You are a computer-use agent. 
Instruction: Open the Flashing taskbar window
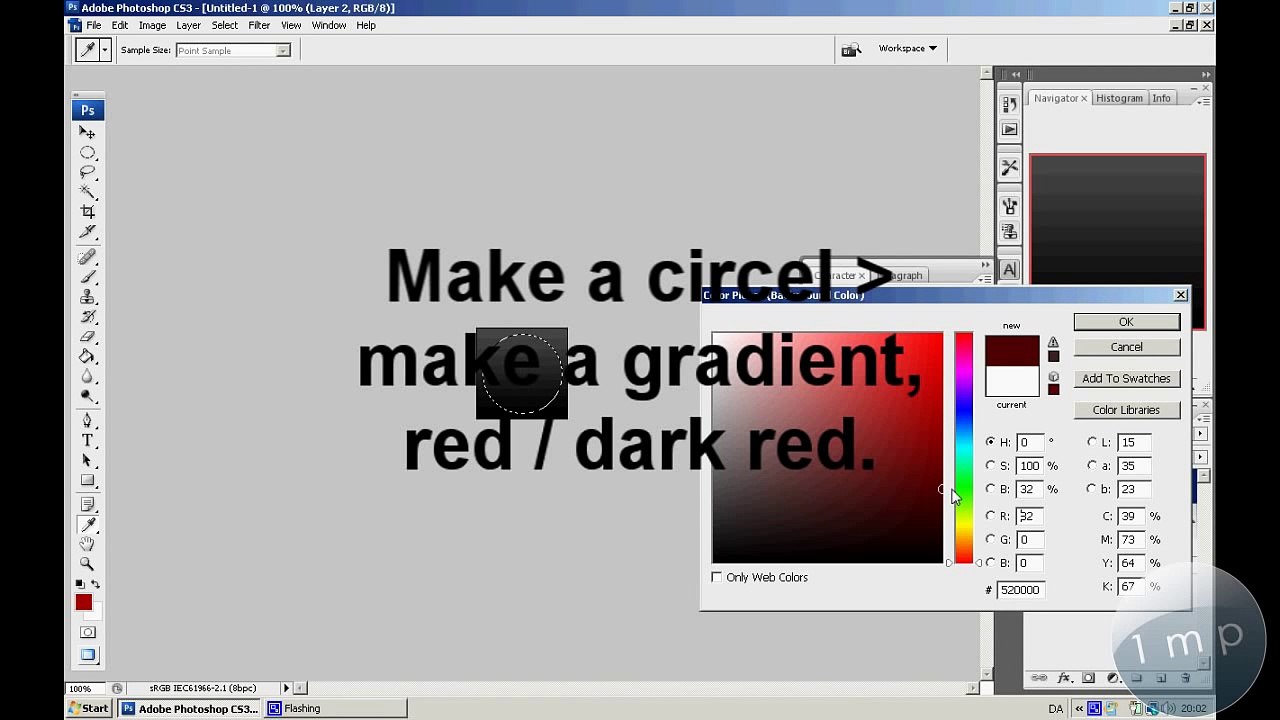tap(335, 708)
